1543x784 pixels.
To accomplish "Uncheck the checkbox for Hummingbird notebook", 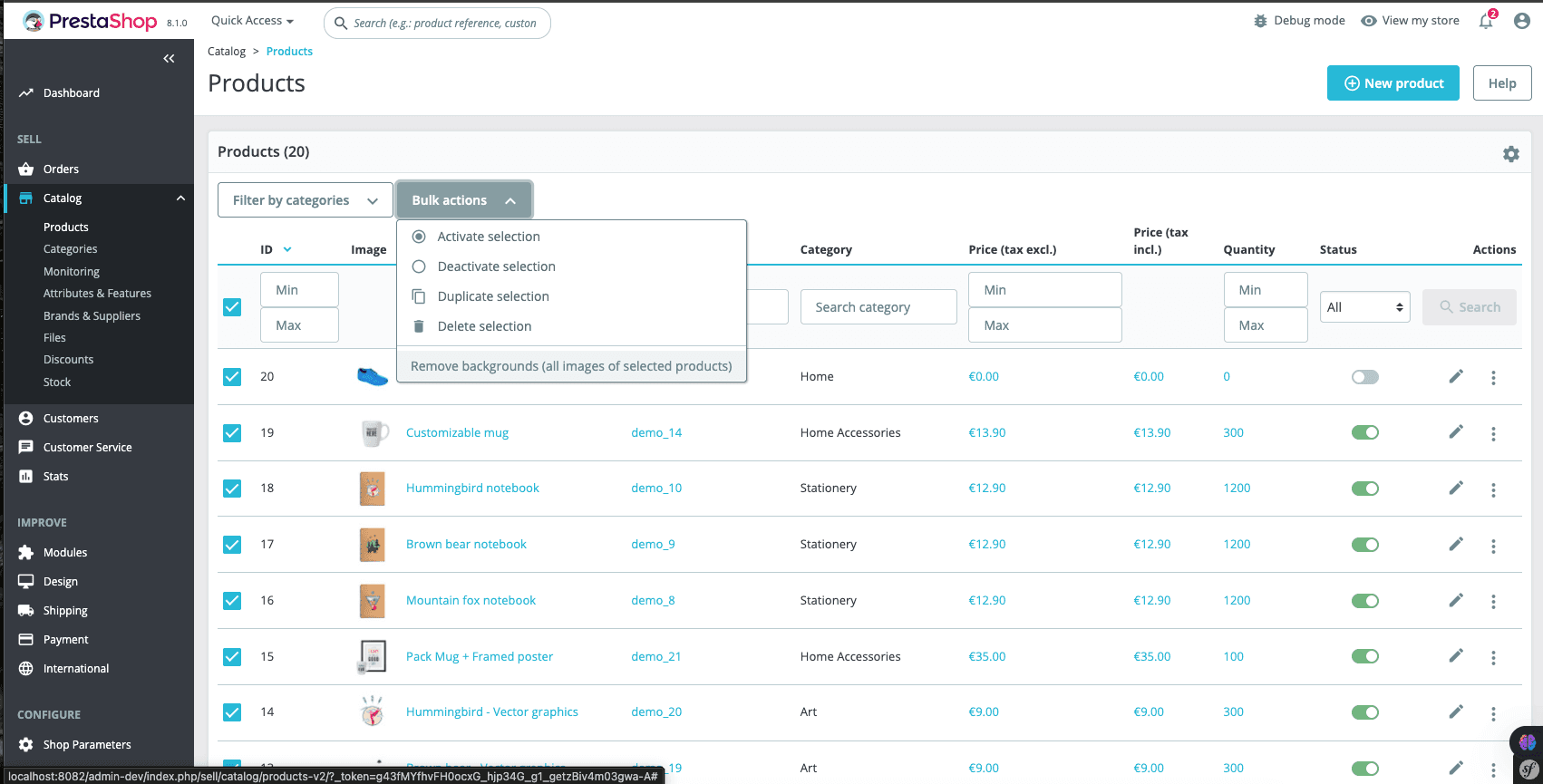I will pyautogui.click(x=232, y=488).
